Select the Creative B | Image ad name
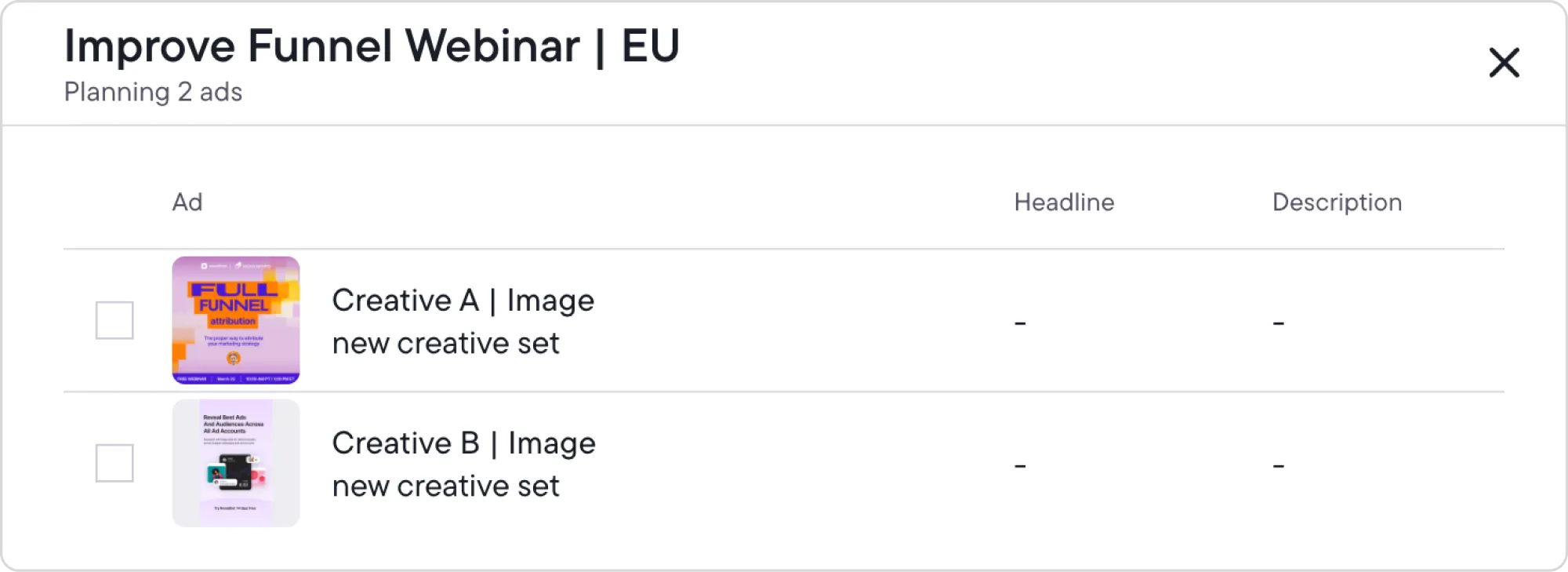The image size is (1568, 572). [x=464, y=443]
